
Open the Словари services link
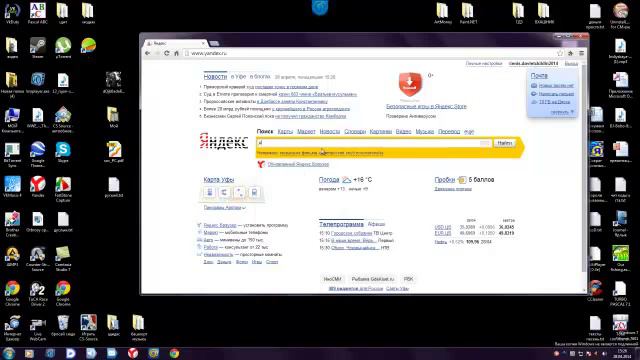click(355, 131)
